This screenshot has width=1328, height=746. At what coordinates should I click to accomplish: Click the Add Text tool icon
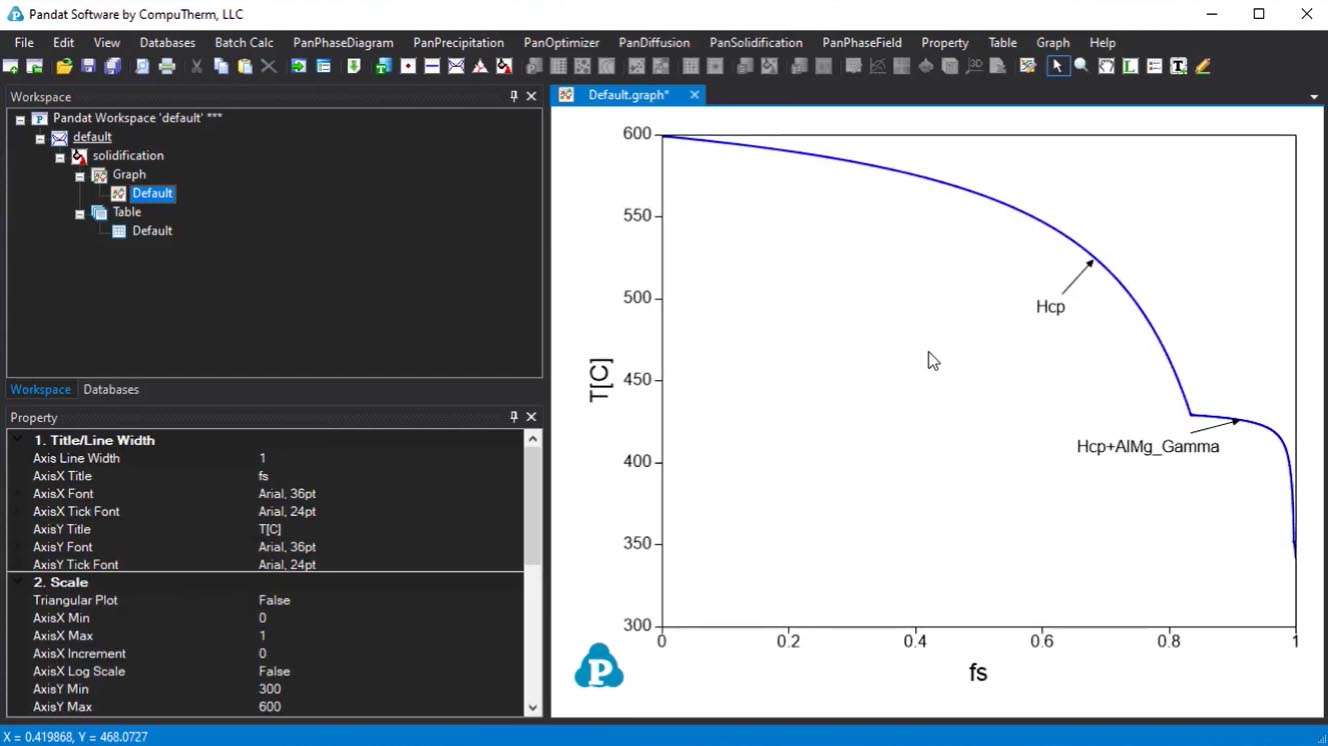click(x=1178, y=67)
